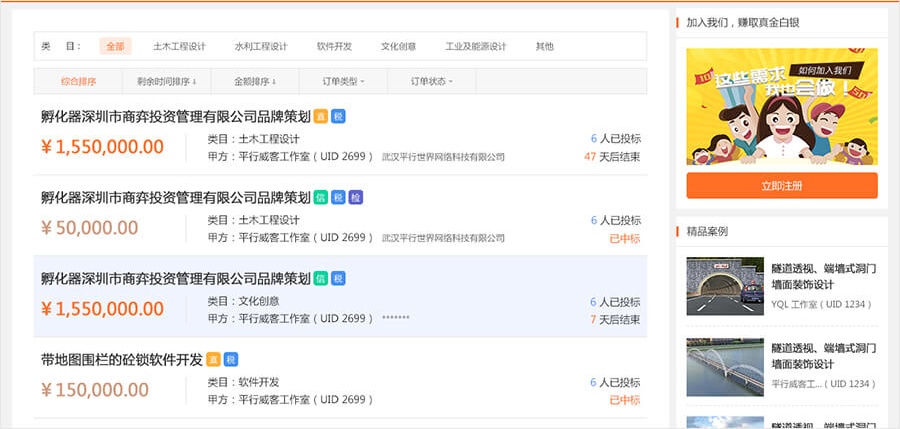900x429 pixels.
Task: Click the blue 税 badge on first listing
Action: click(338, 117)
